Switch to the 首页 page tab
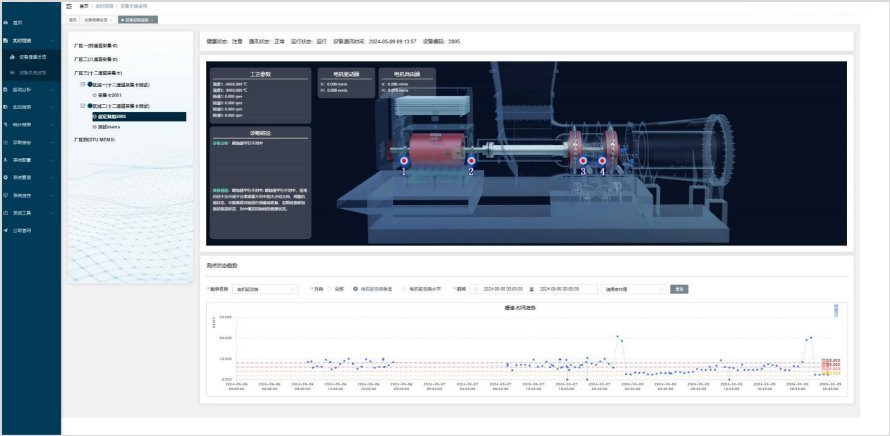 tap(73, 20)
